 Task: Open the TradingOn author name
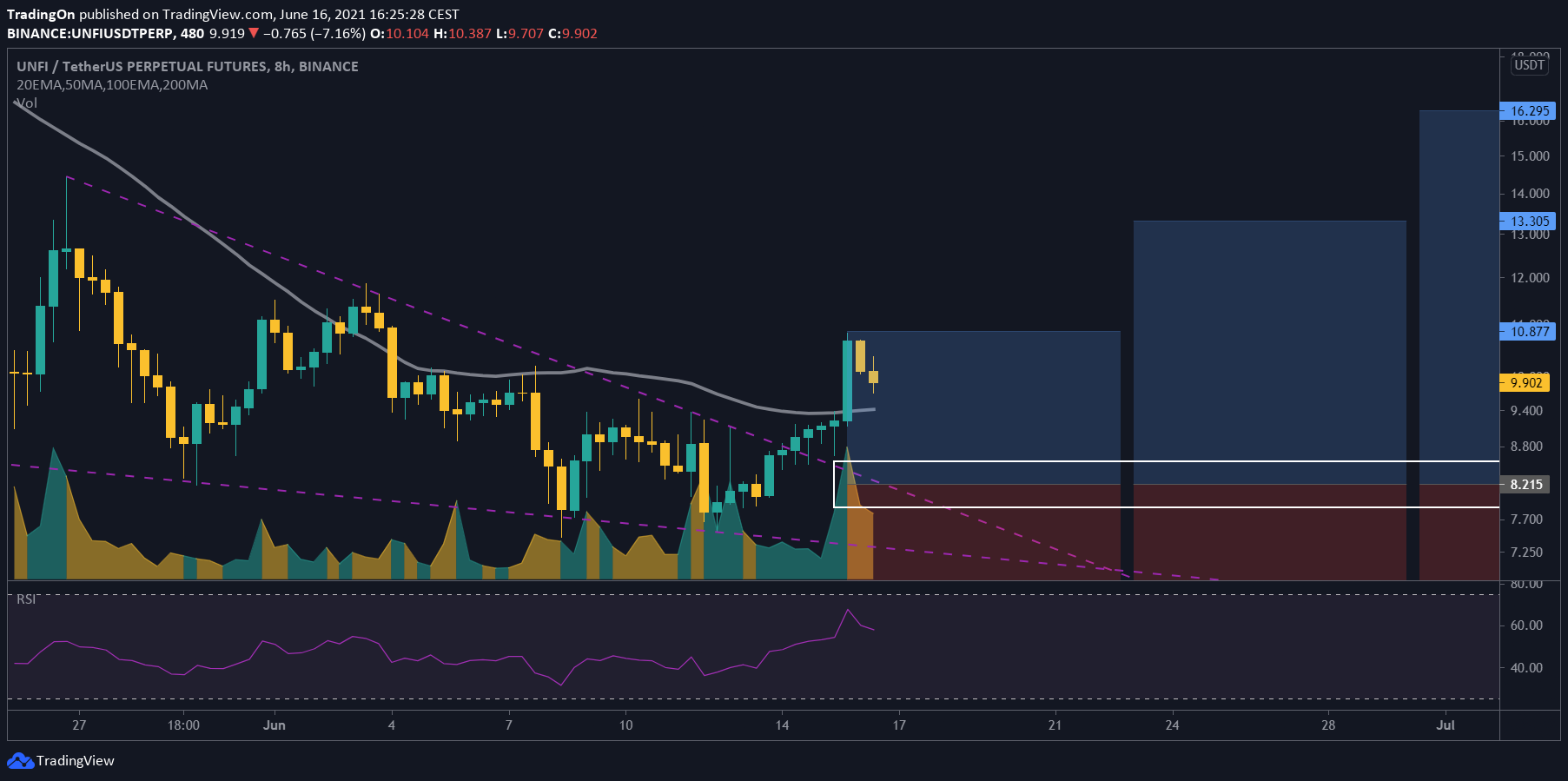(x=41, y=15)
